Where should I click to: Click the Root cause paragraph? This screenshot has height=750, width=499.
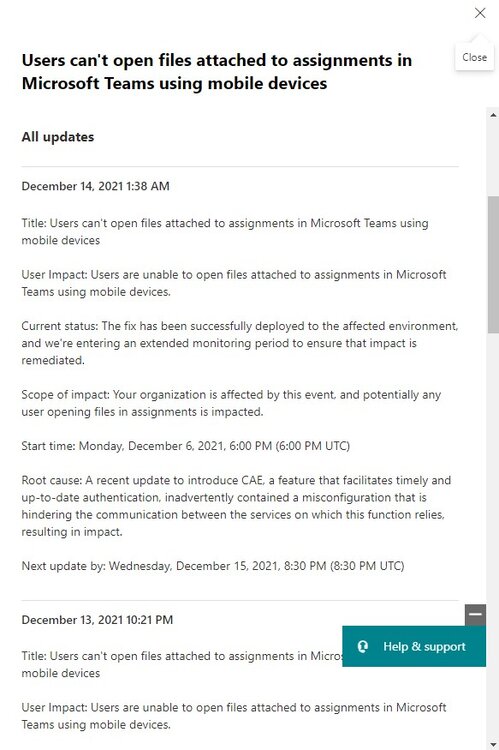236,506
